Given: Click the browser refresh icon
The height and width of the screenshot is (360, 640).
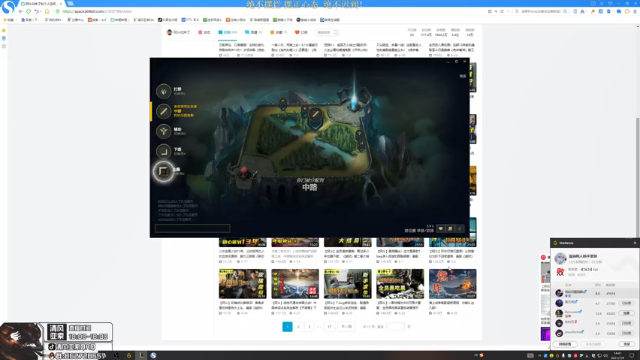Looking at the screenshot, I should 29,11.
